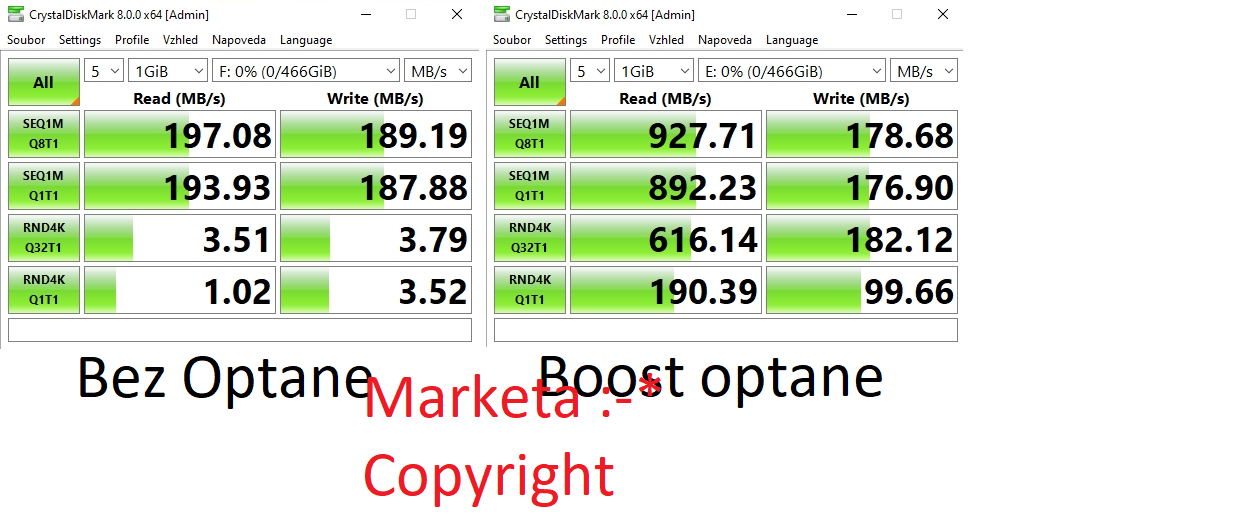
Task: Click 189.19 write result in left window
Action: click(376, 134)
